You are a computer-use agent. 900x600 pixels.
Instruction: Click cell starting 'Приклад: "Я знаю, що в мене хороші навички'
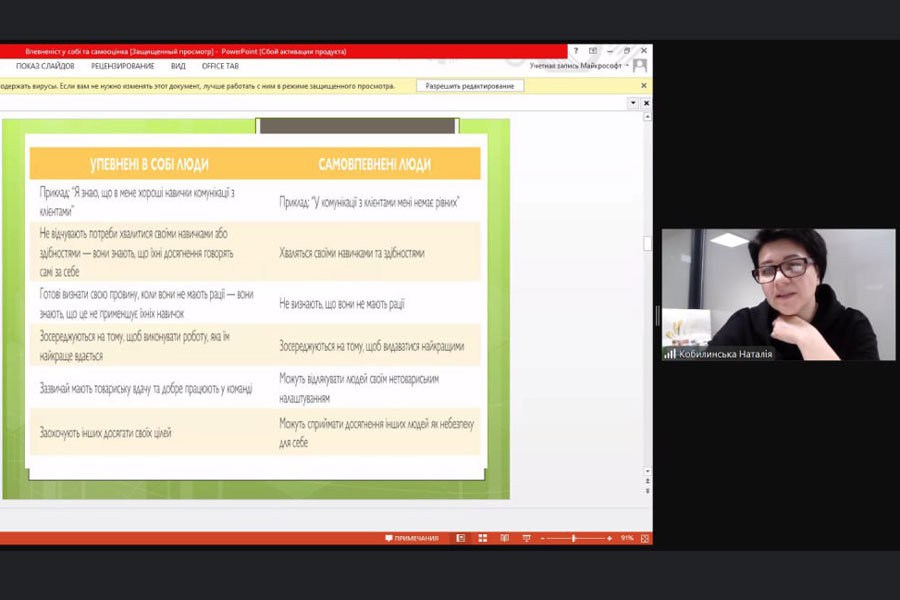coord(149,202)
